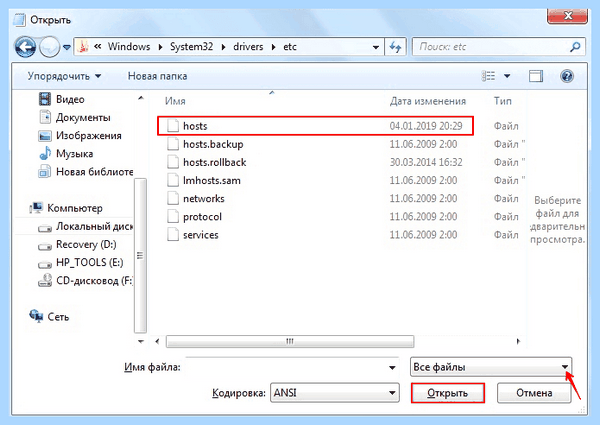Click the Forward navigation arrow button
This screenshot has width=600, height=425.
[50, 47]
